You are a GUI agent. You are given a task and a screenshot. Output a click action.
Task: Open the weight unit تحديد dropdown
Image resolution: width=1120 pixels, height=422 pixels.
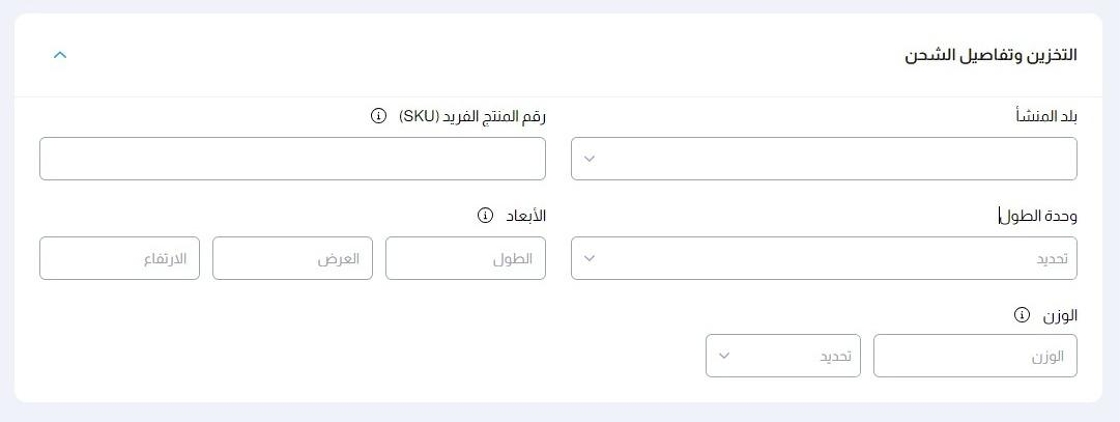point(783,356)
